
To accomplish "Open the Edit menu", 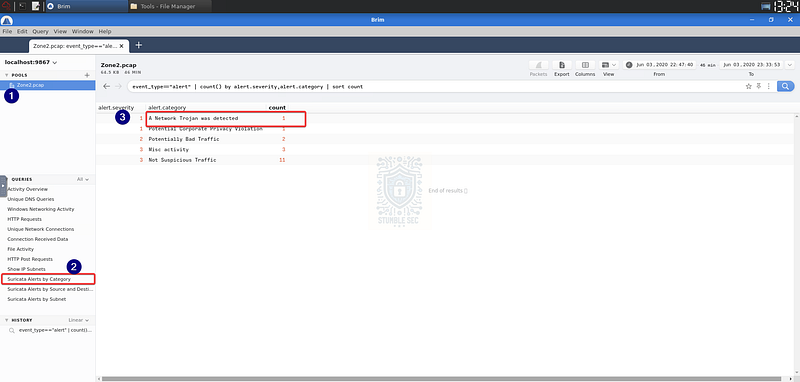I will point(22,31).
